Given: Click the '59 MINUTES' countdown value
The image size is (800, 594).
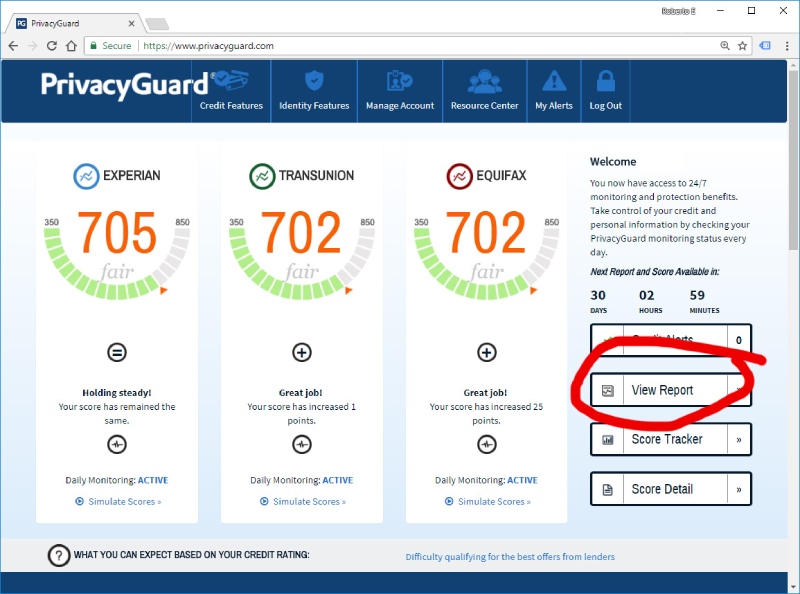Looking at the screenshot, I should point(704,301).
